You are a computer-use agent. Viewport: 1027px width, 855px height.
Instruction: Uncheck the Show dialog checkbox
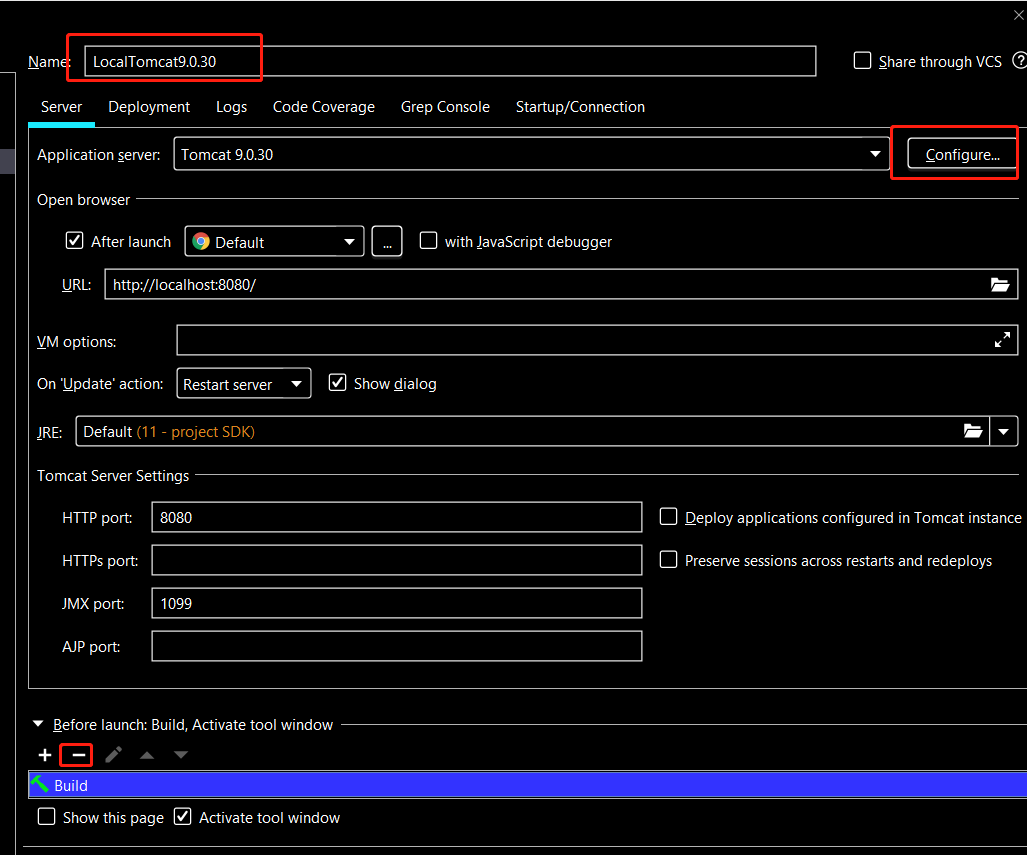tap(337, 383)
